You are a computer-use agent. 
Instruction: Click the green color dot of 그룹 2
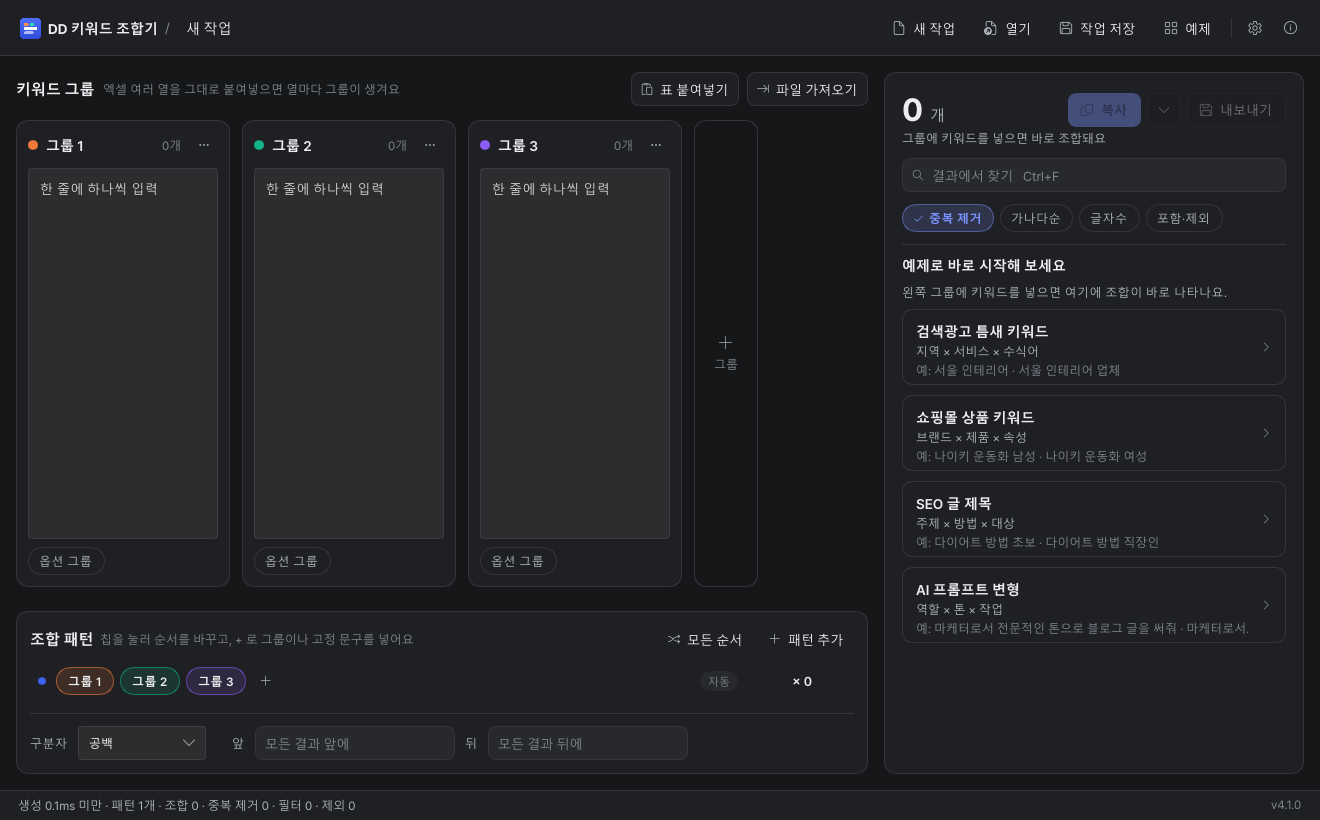pyautogui.click(x=259, y=145)
